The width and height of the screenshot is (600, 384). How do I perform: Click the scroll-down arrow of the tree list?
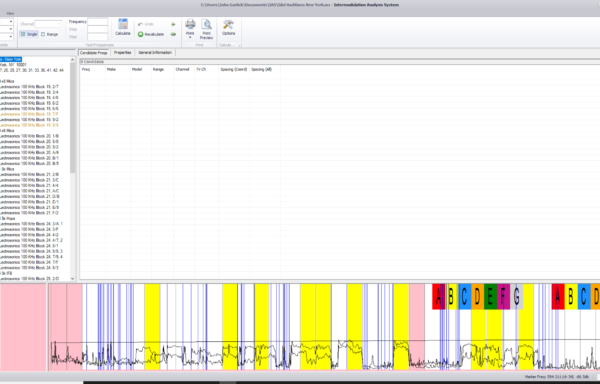(x=73, y=279)
